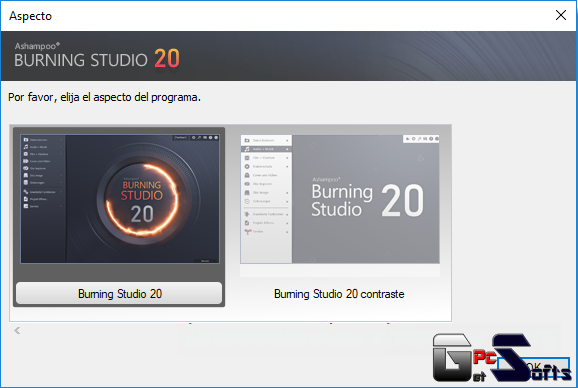Click the GetPCSofts watermark logo
578x388 pixels.
pos(501,357)
